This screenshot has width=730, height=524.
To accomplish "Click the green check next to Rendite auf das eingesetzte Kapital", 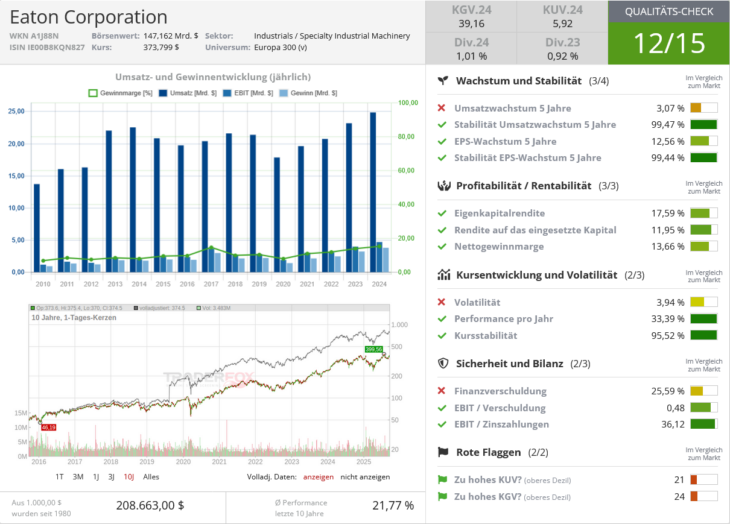I will tap(442, 230).
